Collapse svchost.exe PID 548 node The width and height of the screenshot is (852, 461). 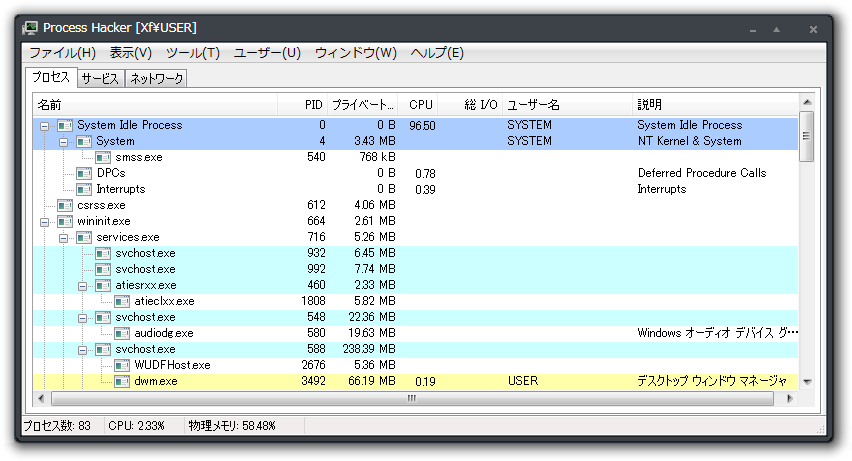(83, 318)
